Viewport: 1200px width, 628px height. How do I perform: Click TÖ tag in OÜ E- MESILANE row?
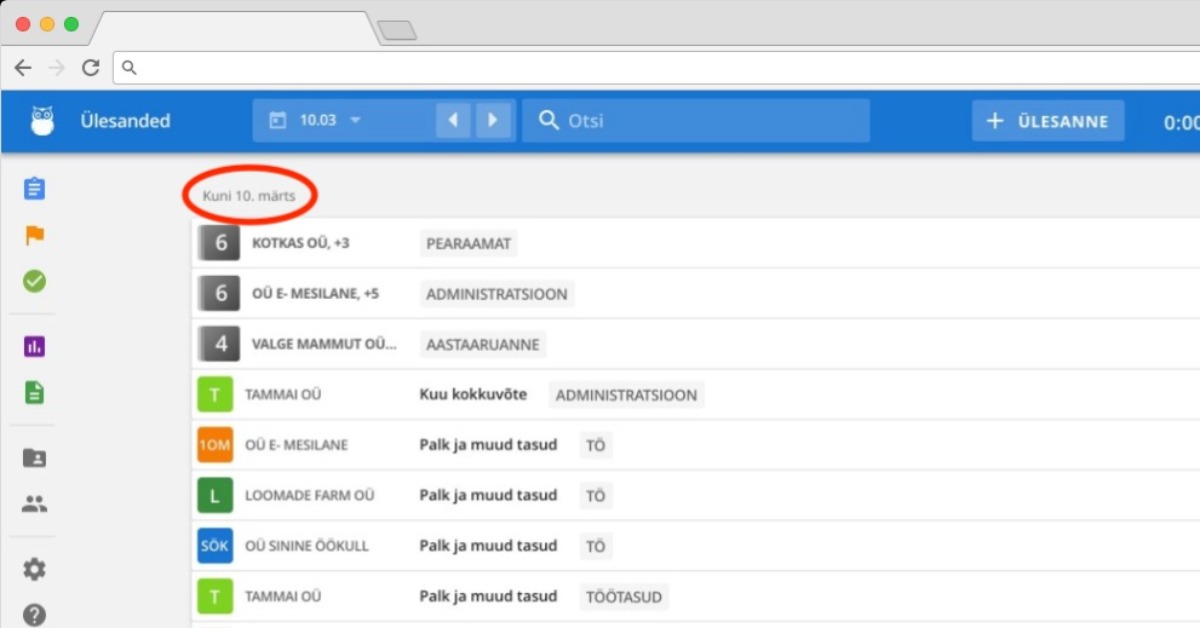pyautogui.click(x=596, y=445)
